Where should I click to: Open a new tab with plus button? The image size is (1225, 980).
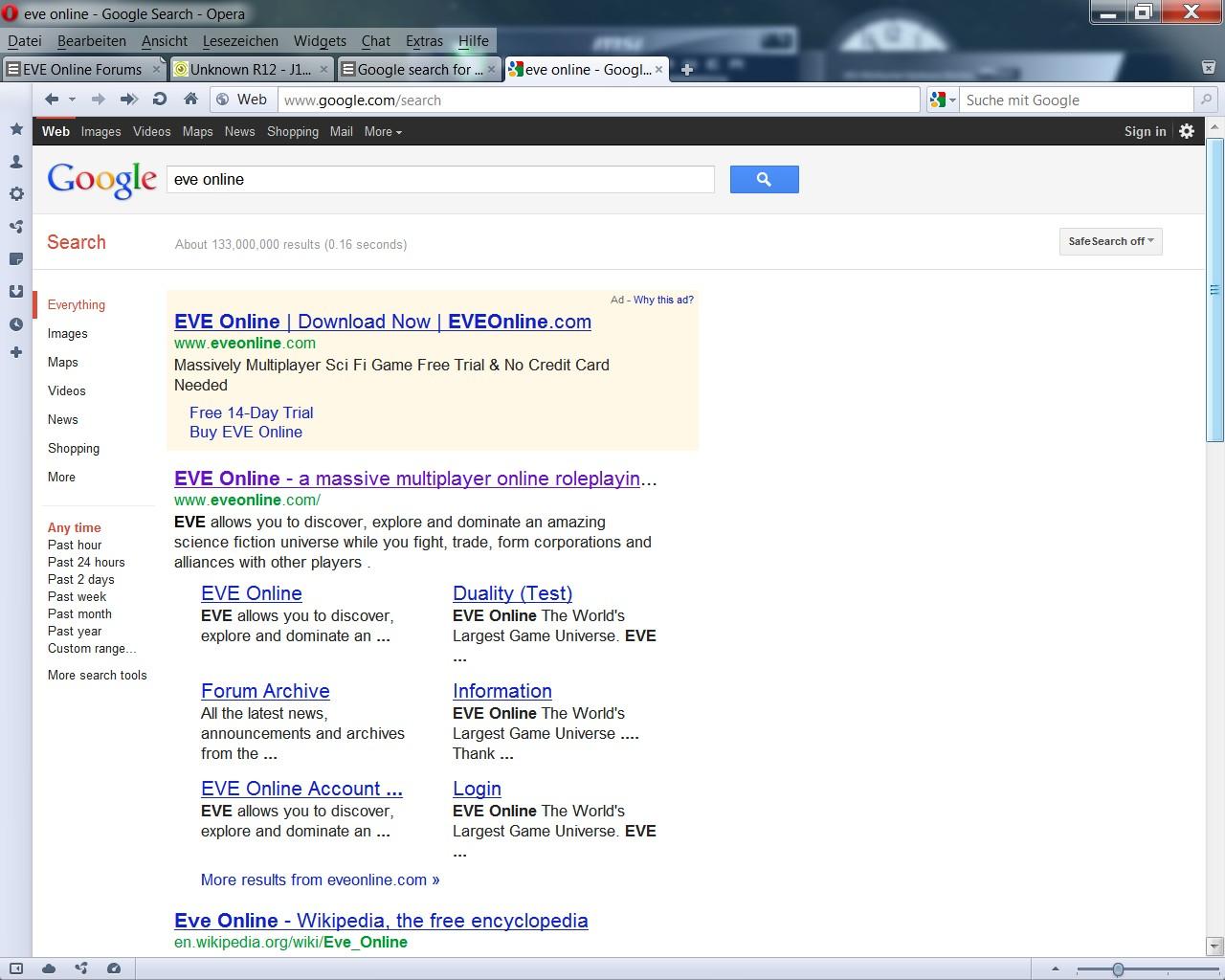tap(686, 69)
